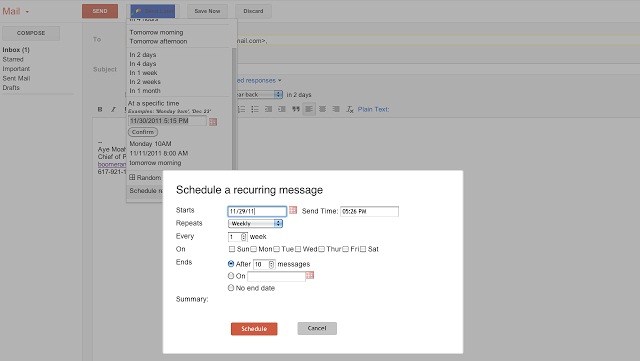Choose In 2 weeks from Send Later menu
640x361 pixels.
tap(145, 82)
